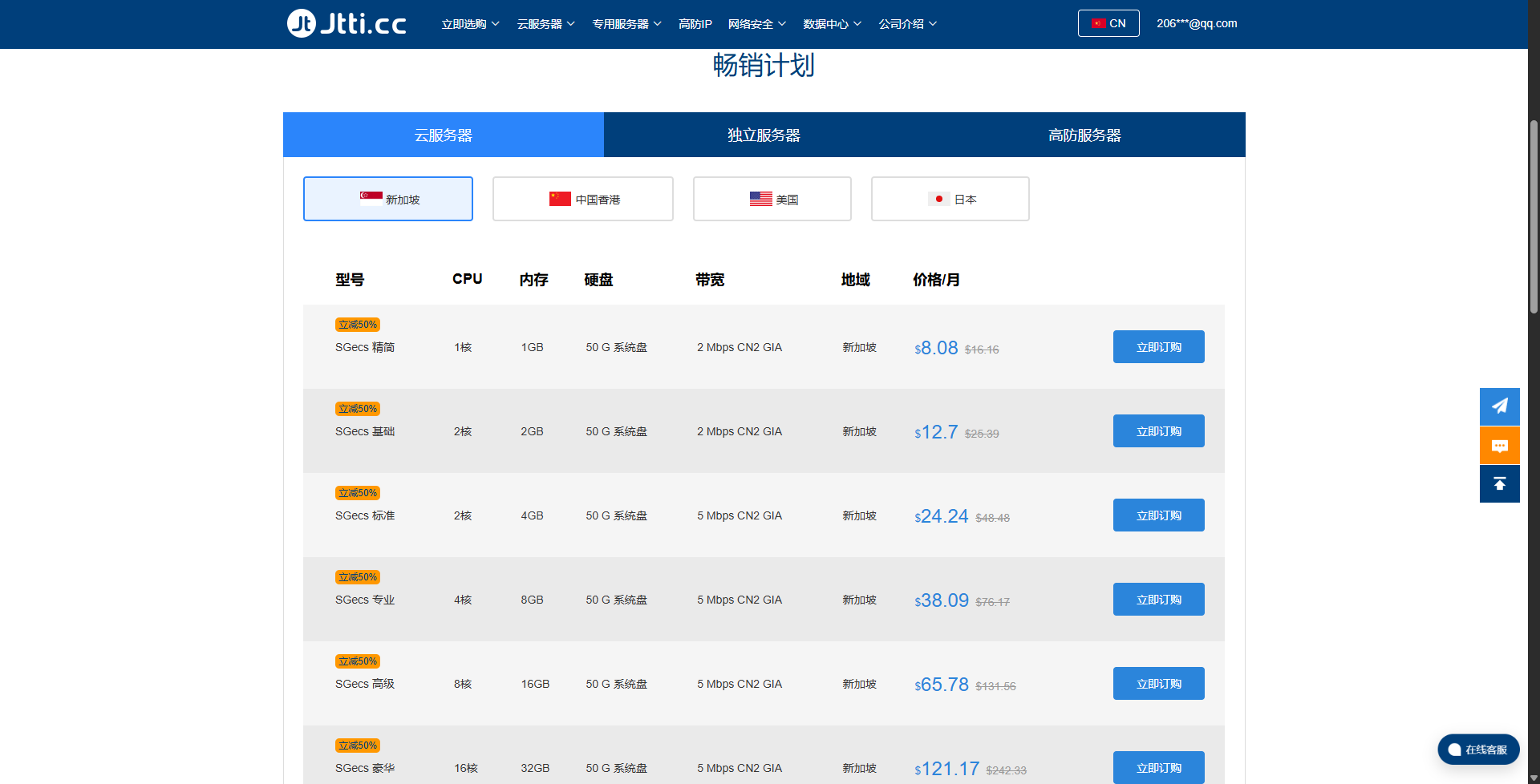Click the orange chat message icon

click(x=1499, y=446)
